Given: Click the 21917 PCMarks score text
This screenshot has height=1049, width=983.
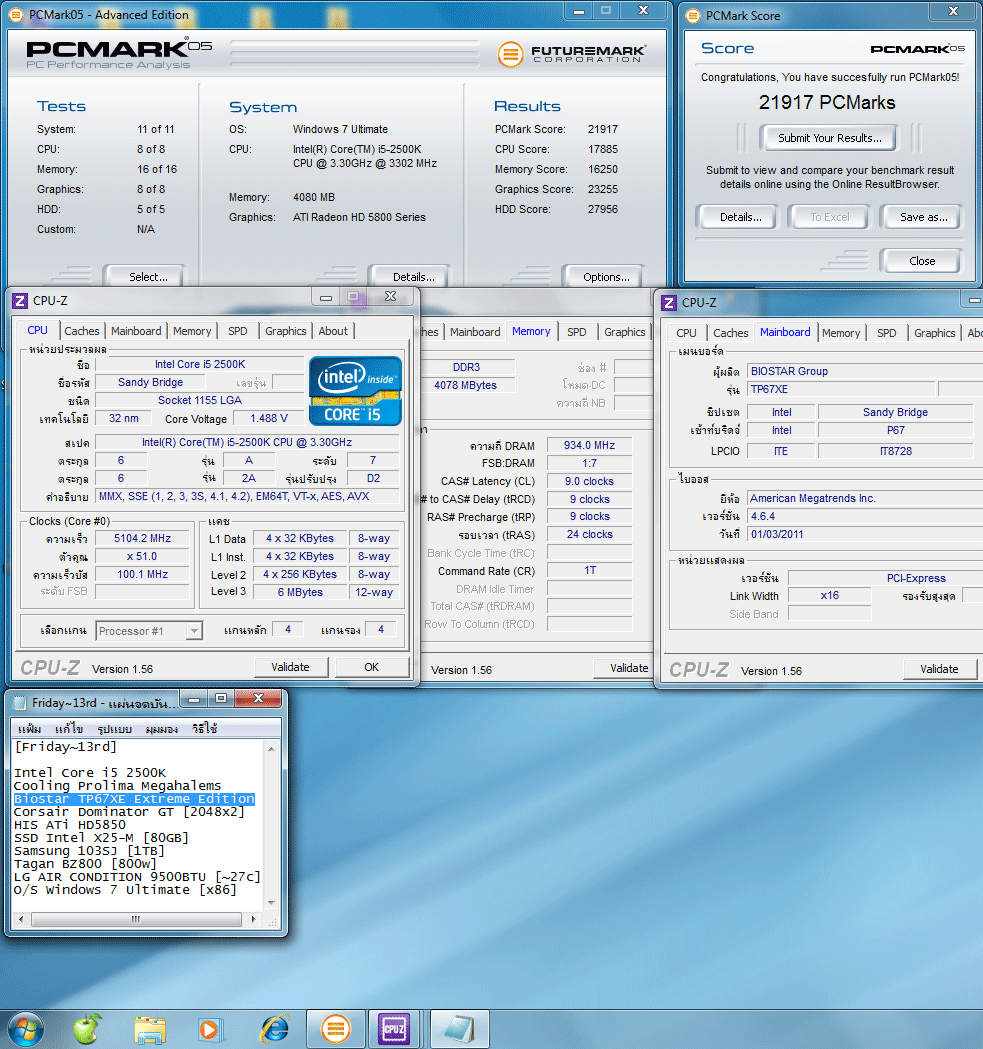Looking at the screenshot, I should pyautogui.click(x=826, y=102).
